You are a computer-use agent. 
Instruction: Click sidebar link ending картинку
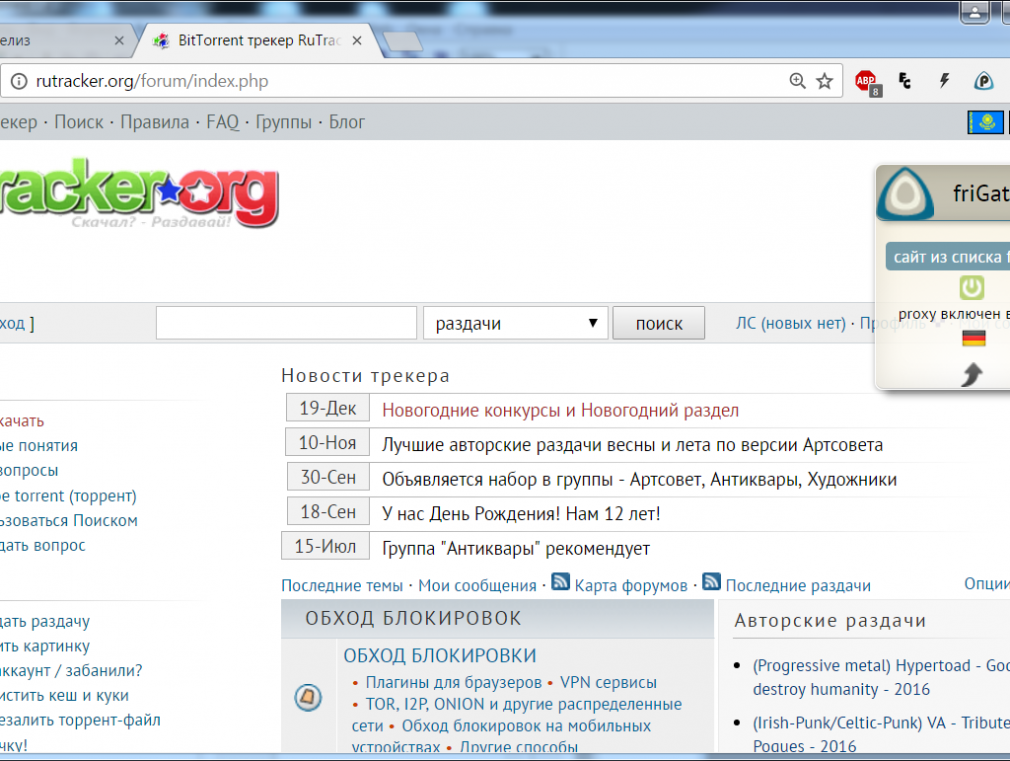(x=45, y=646)
